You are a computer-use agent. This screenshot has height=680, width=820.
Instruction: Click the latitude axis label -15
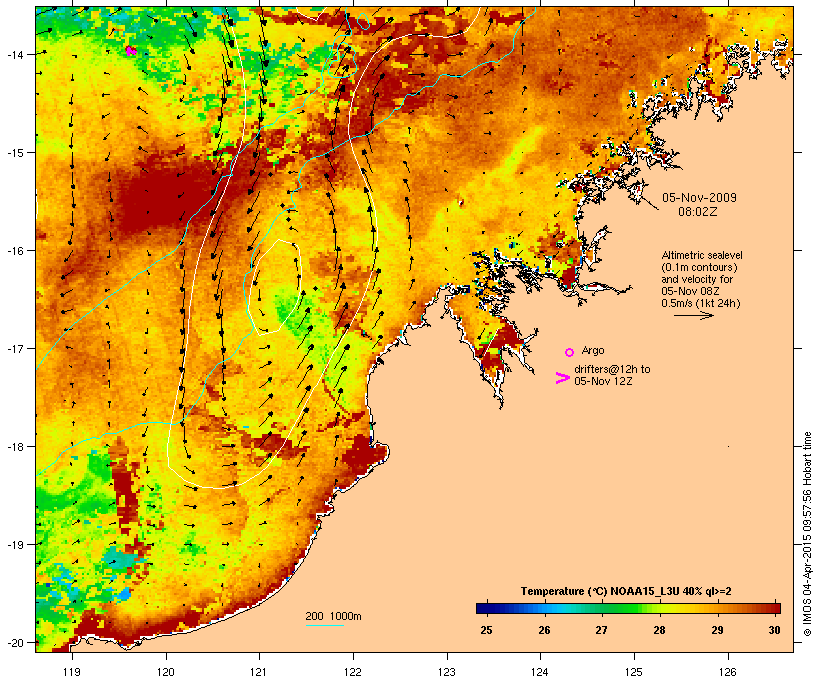click(x=15, y=153)
